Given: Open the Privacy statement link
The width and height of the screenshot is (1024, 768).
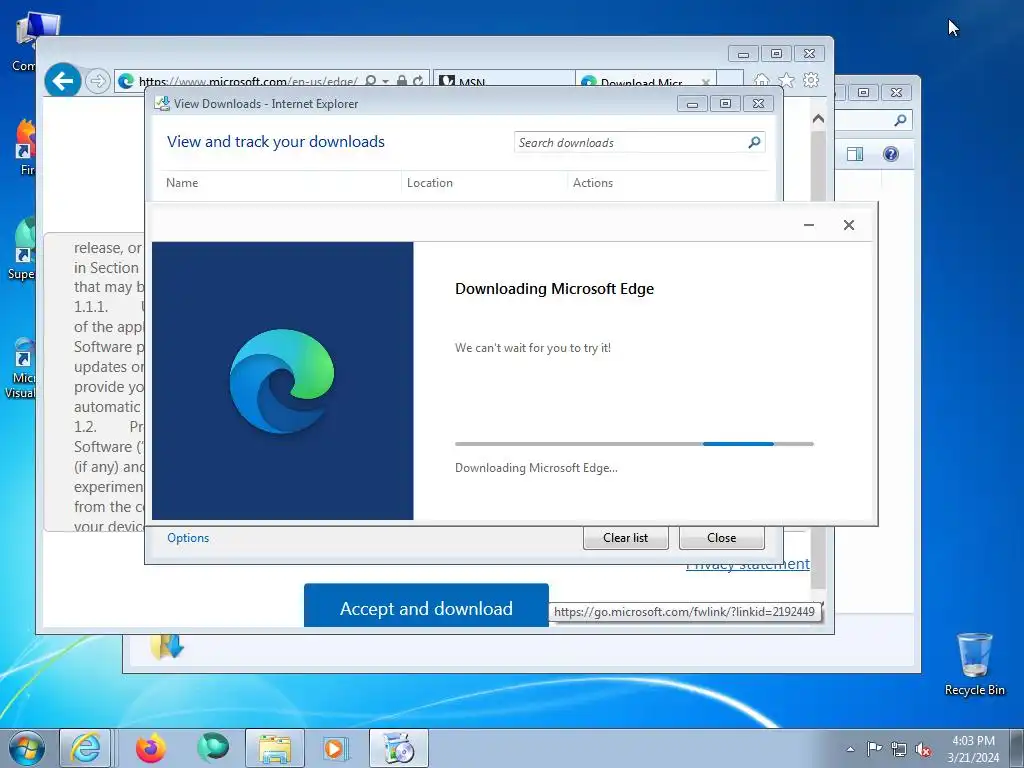Looking at the screenshot, I should point(748,564).
